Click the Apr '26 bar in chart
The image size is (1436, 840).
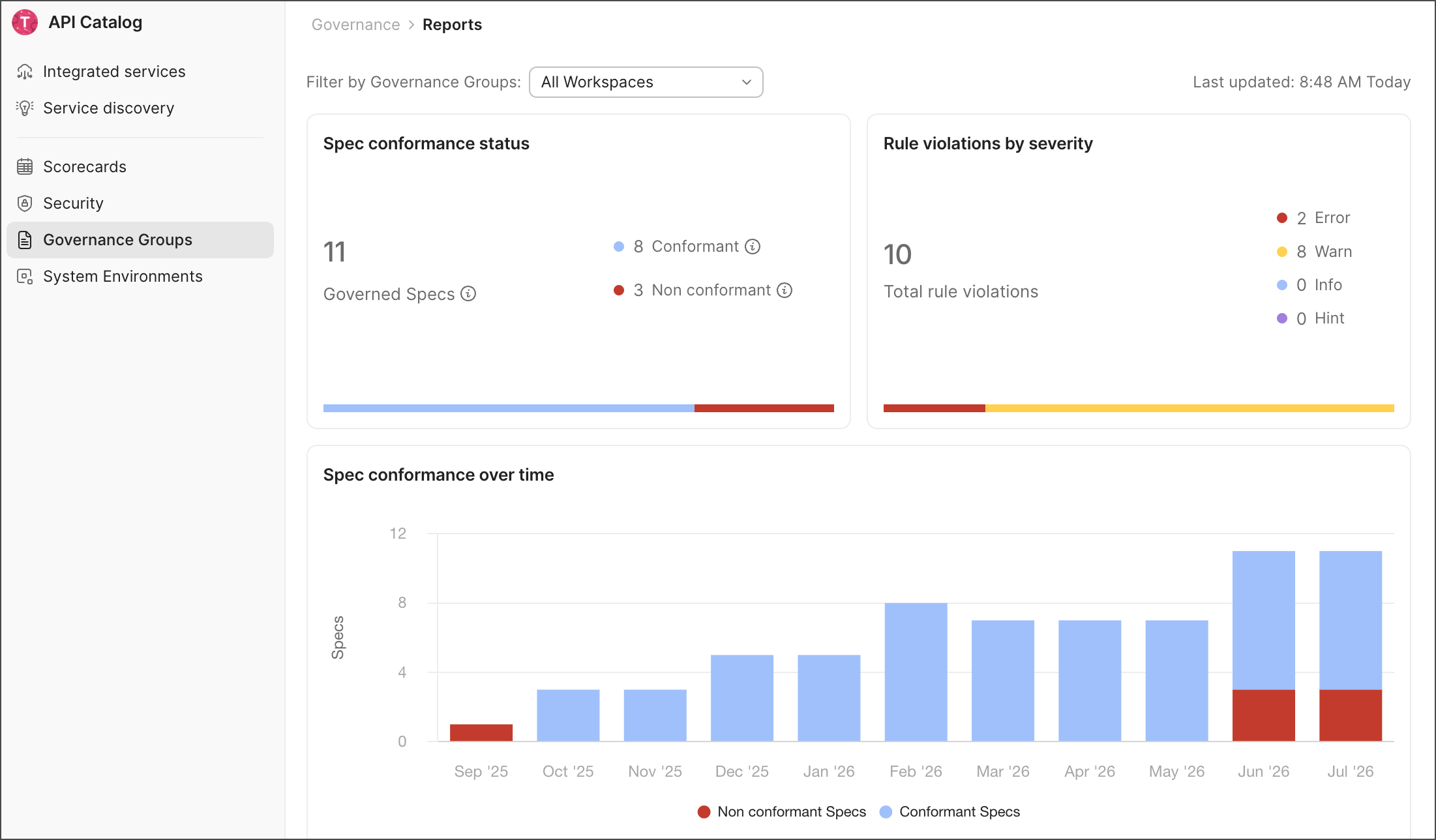[x=1090, y=681]
